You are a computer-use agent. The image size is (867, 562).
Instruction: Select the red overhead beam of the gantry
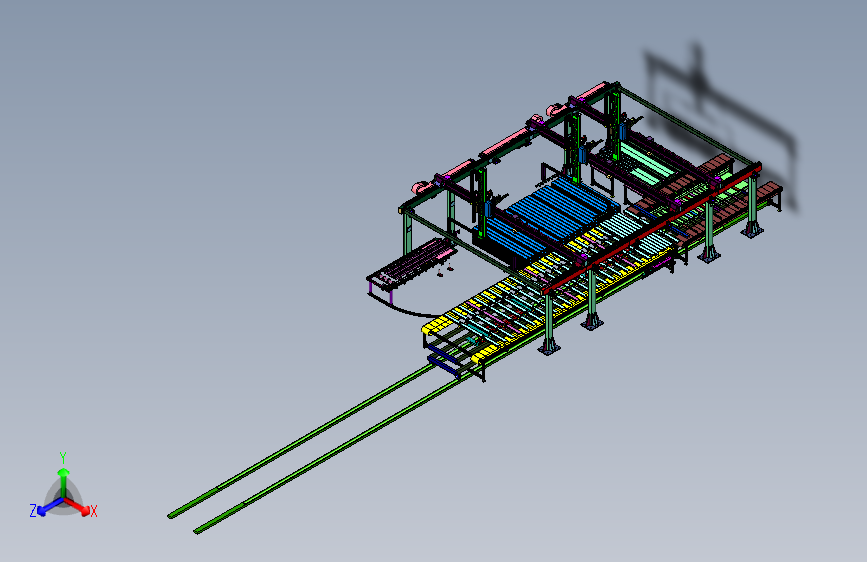[x=652, y=227]
